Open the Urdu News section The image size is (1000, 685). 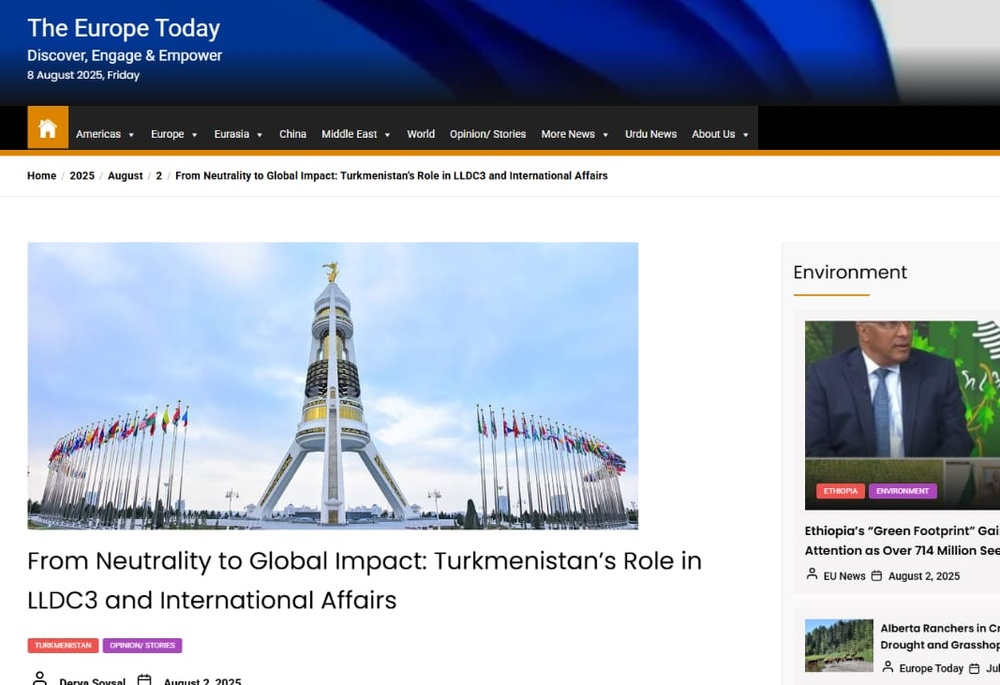(x=650, y=134)
